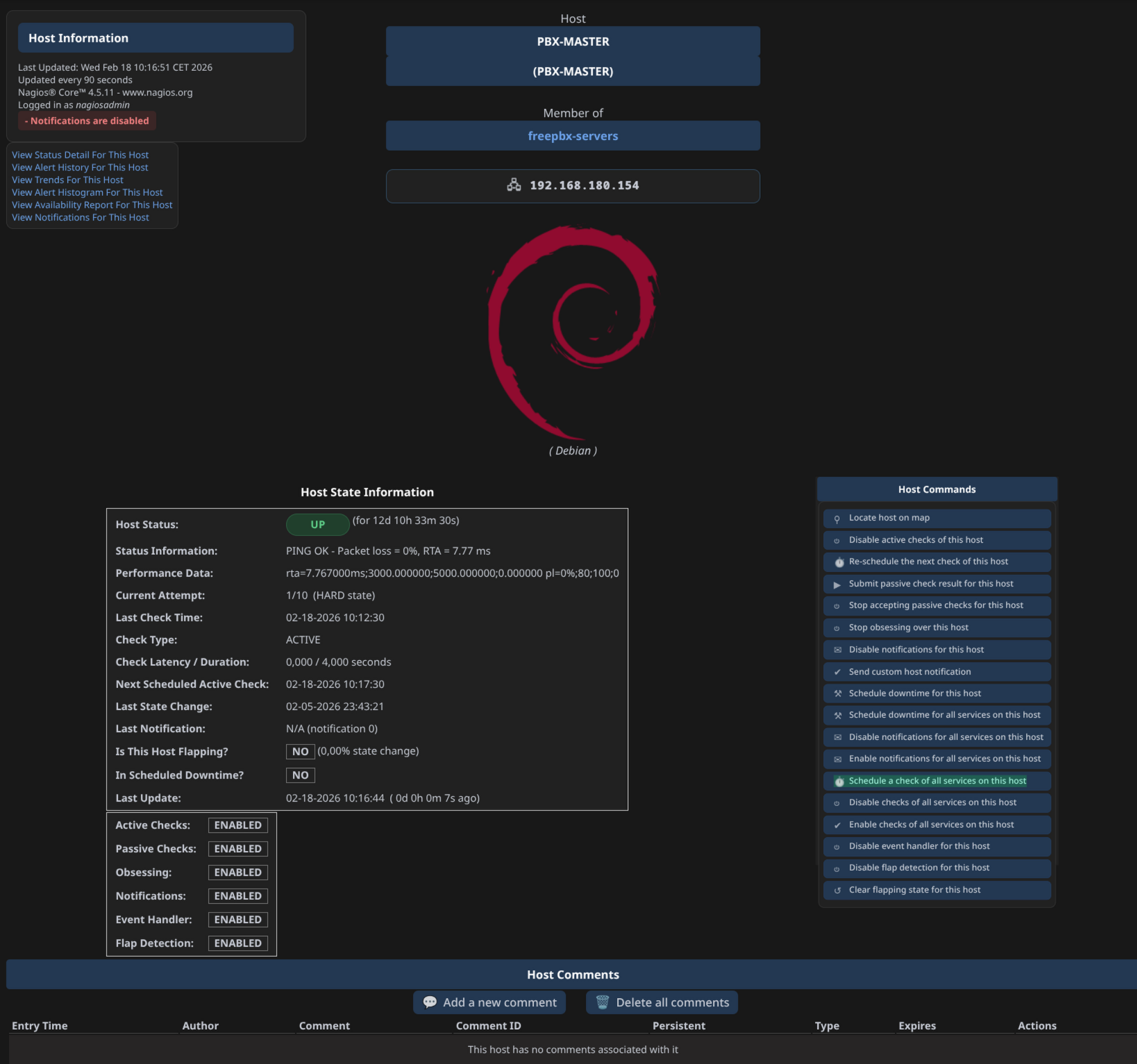Click the tools icon for Schedule downtime for this host

(x=838, y=693)
